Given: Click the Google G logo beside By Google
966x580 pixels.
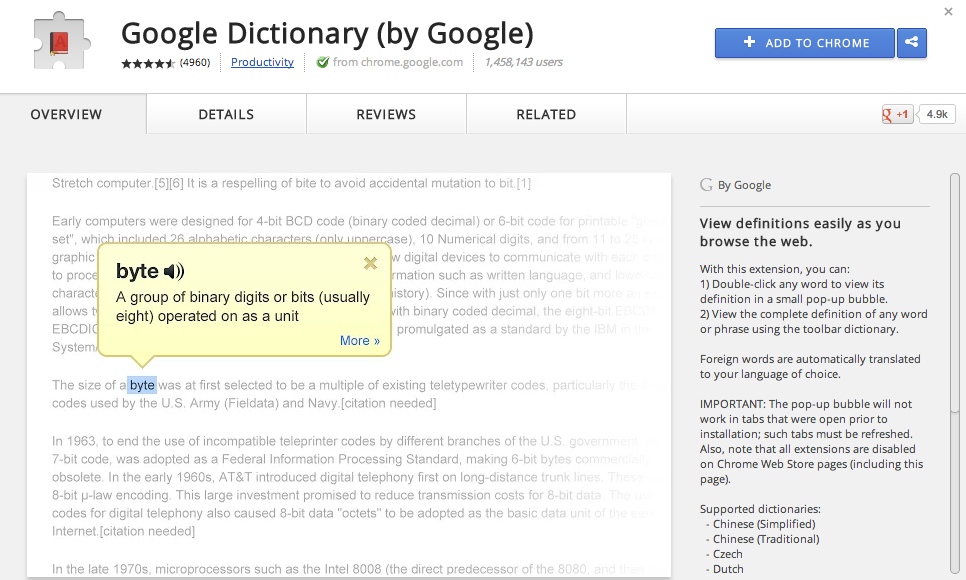Looking at the screenshot, I should 706,184.
